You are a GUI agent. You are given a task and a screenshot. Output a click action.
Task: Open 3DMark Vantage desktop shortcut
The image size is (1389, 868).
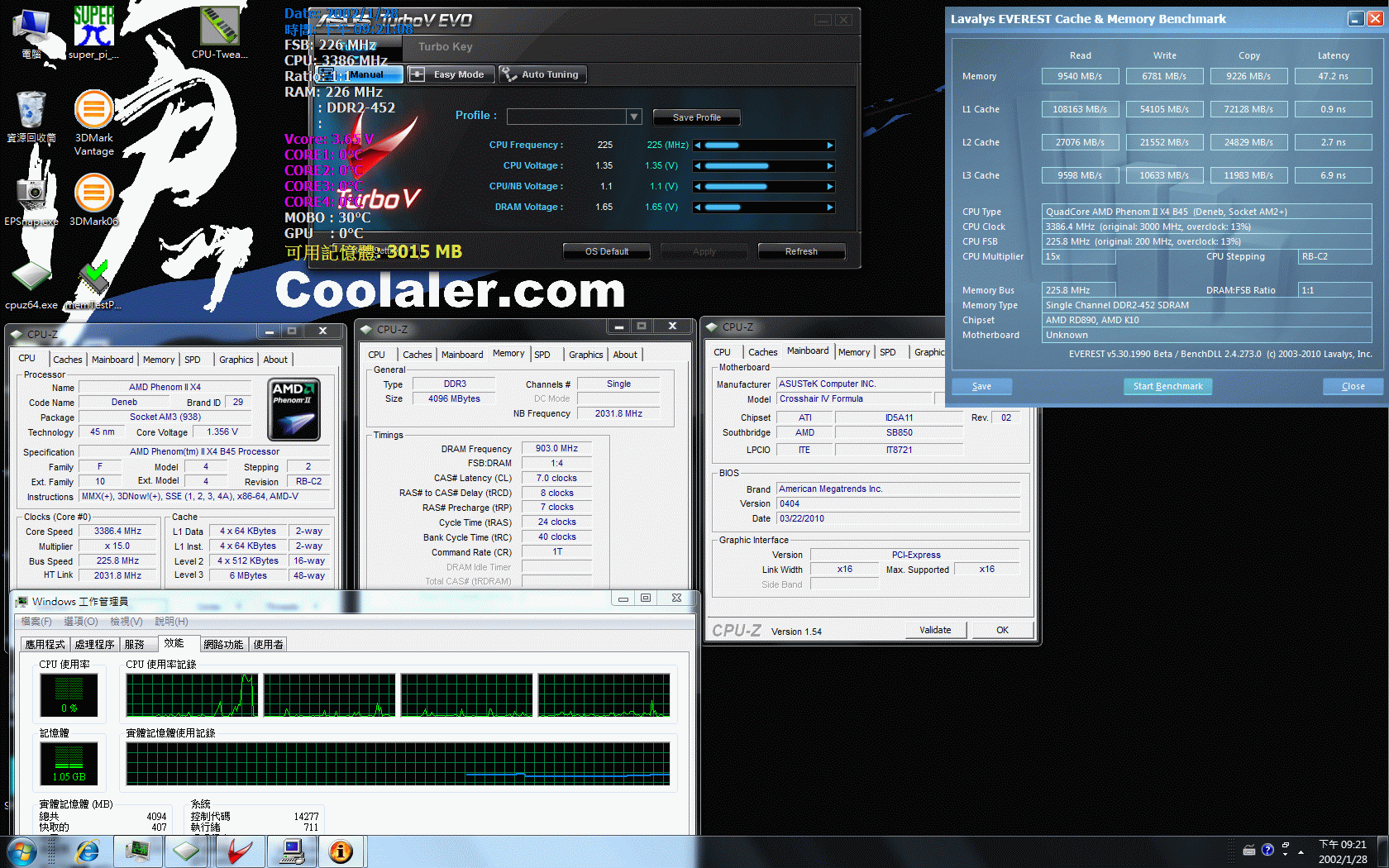click(93, 112)
